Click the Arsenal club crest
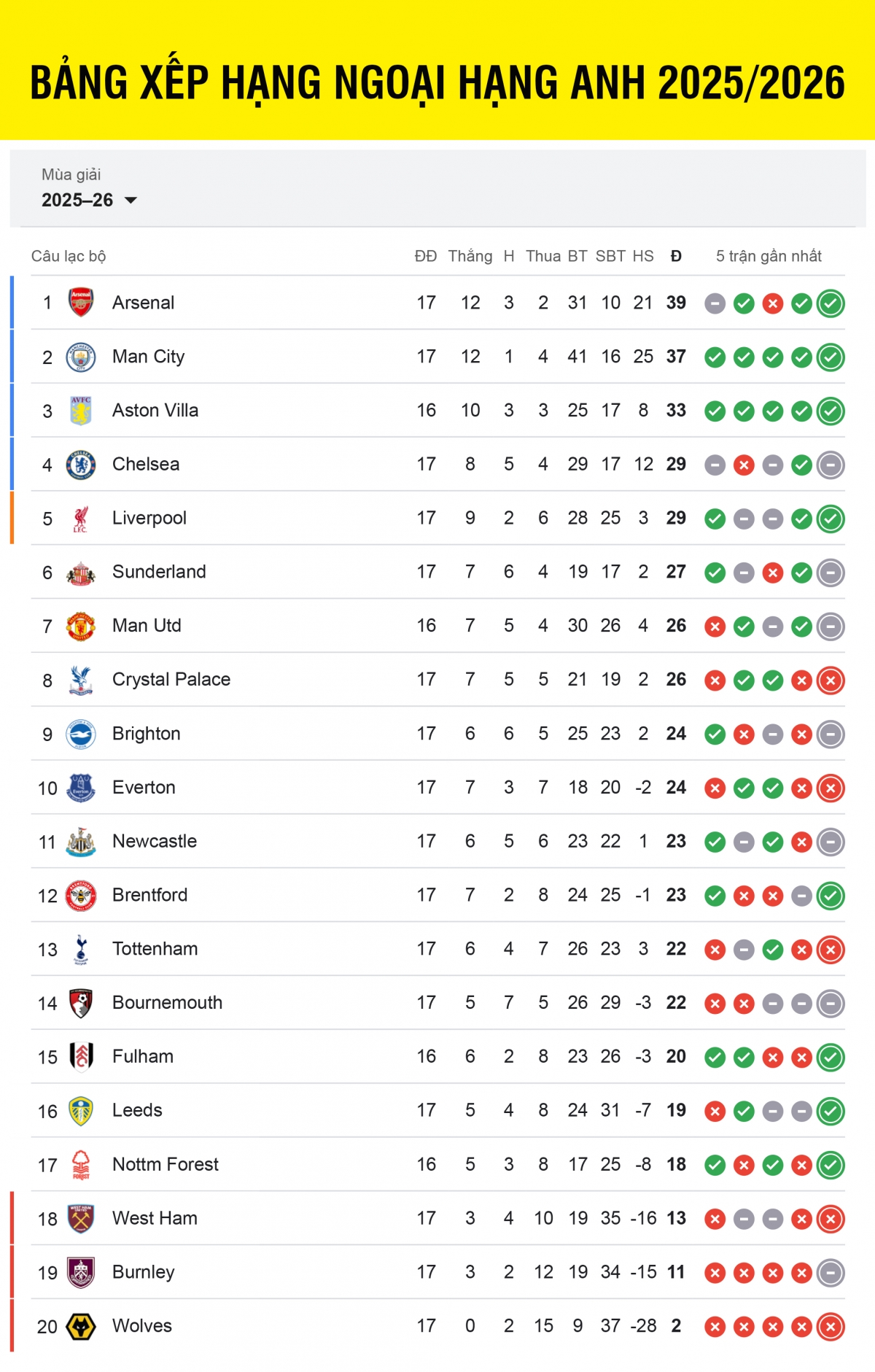This screenshot has height=1372, width=875. (x=81, y=303)
